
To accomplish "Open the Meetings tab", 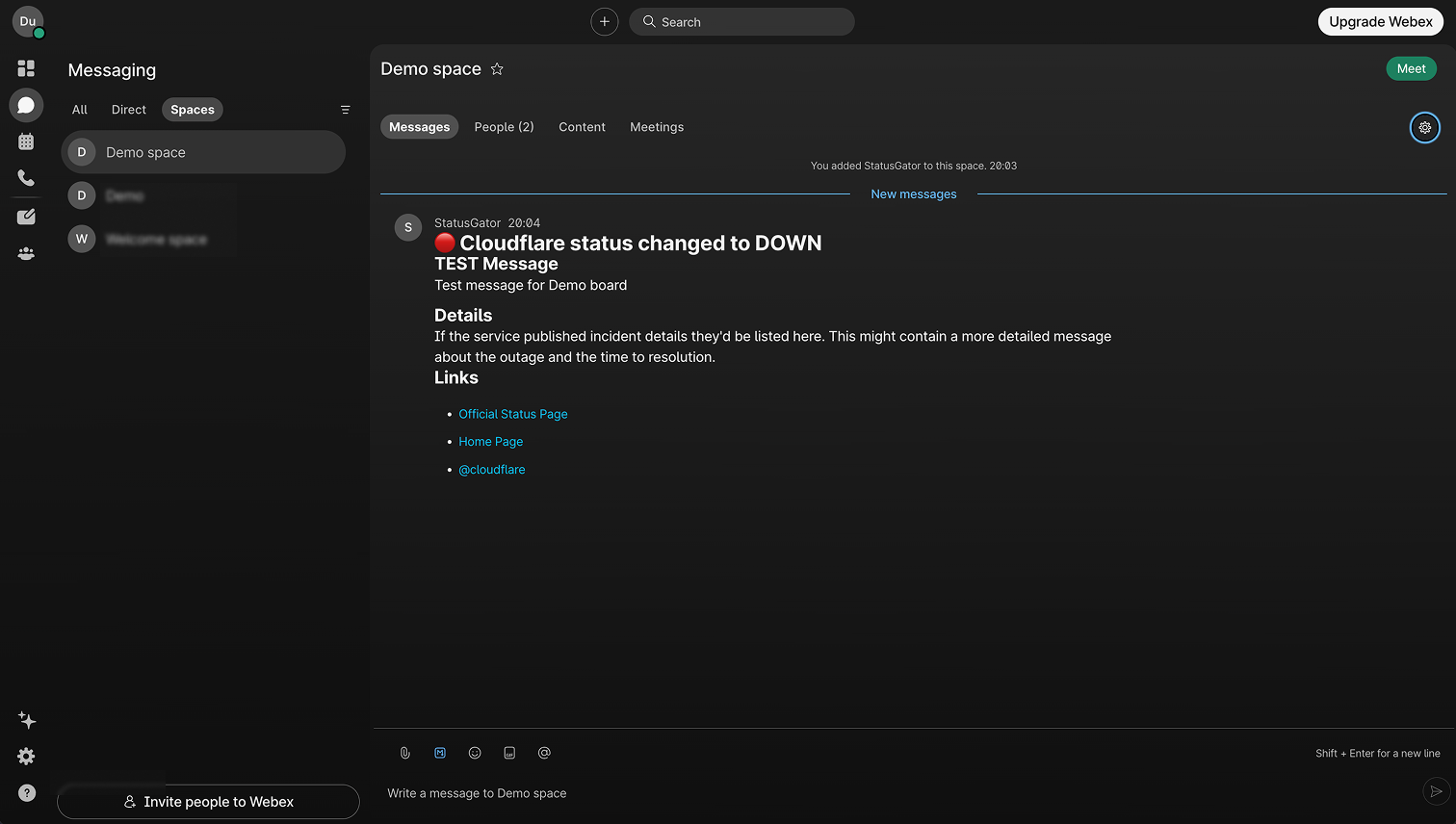I will [657, 127].
